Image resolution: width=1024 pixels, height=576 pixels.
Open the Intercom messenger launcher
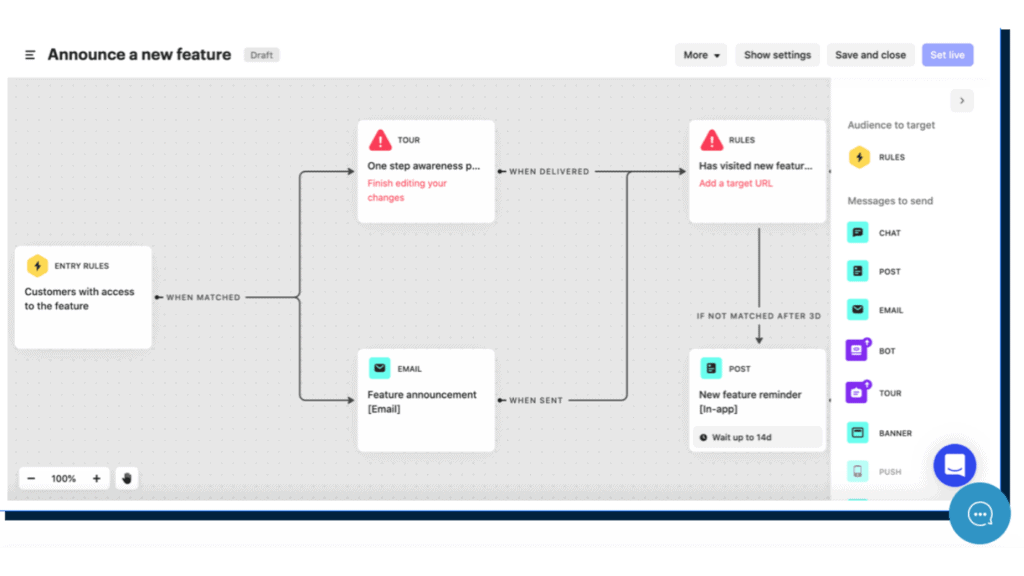954,465
